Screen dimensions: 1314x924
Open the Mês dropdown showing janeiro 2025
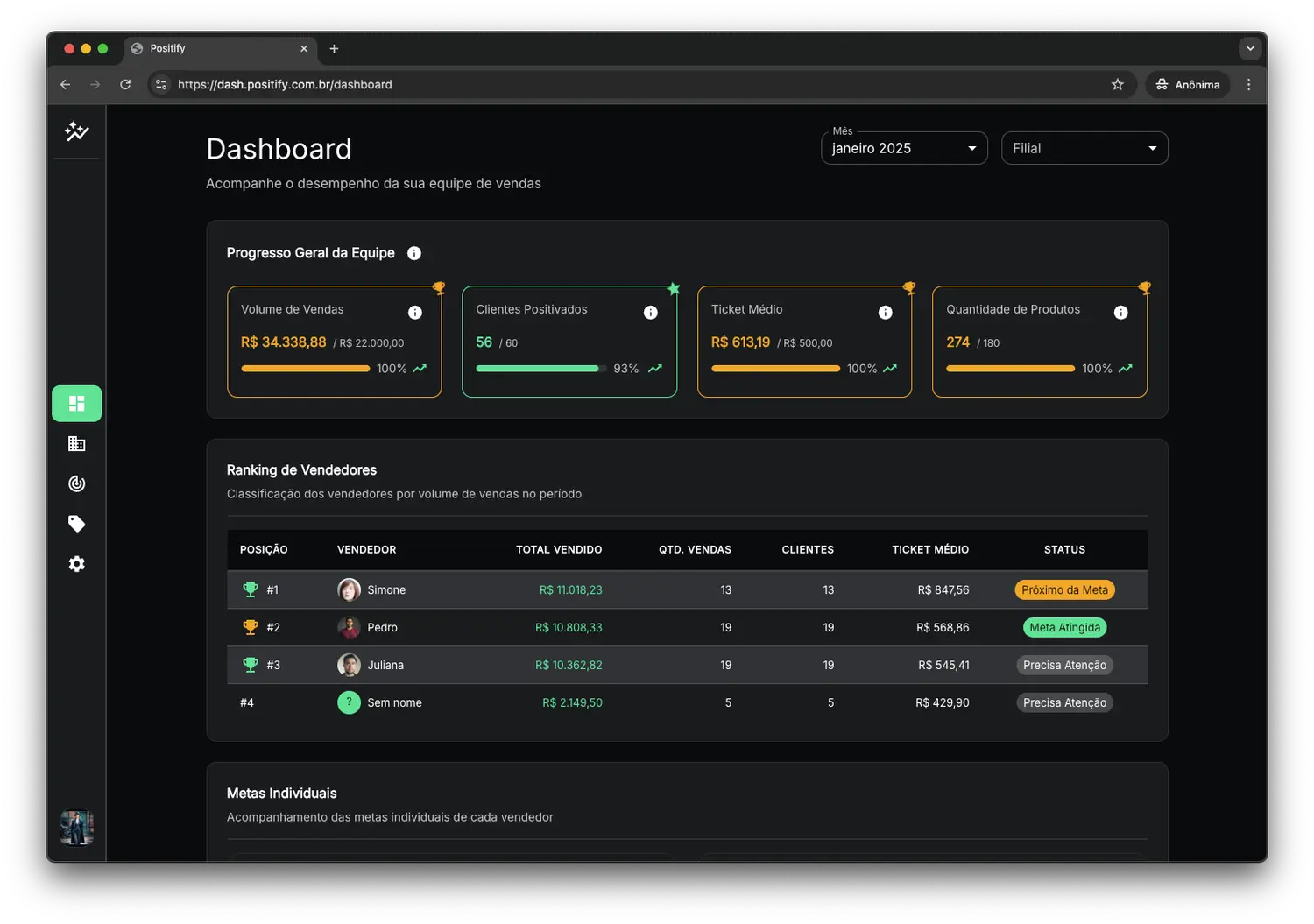(x=903, y=149)
